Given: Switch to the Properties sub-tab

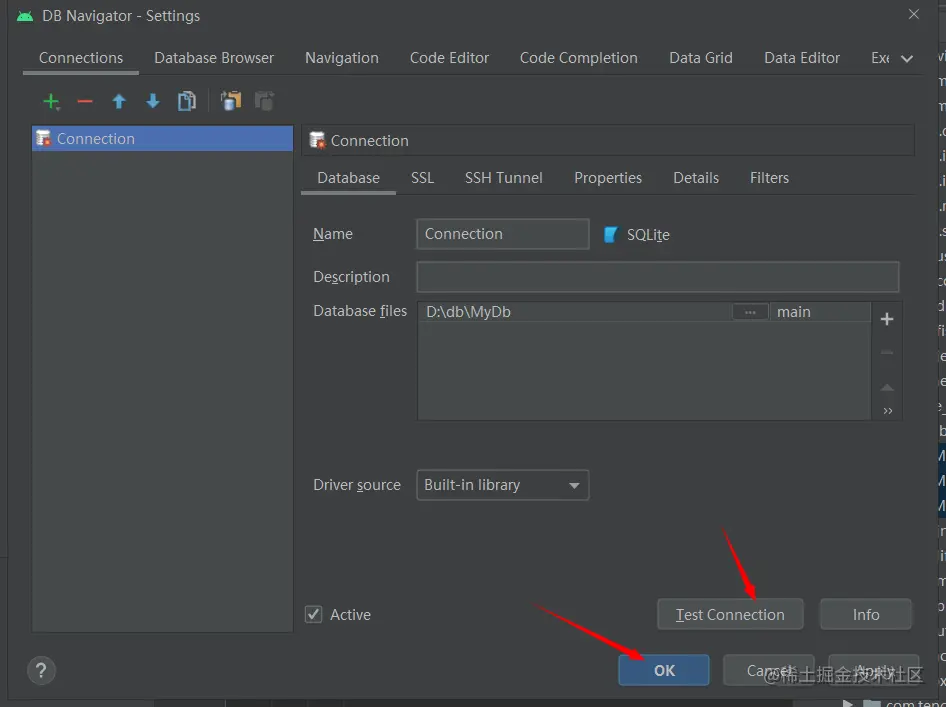Looking at the screenshot, I should 608,178.
